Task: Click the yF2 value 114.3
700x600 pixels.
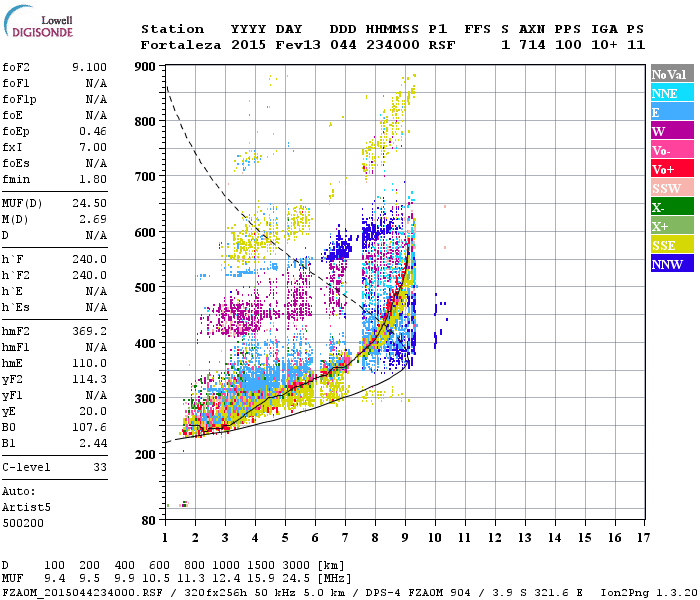Action: (x=89, y=379)
